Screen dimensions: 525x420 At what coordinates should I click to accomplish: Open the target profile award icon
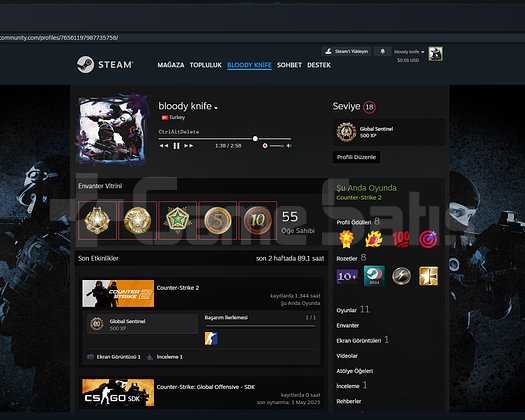428,239
